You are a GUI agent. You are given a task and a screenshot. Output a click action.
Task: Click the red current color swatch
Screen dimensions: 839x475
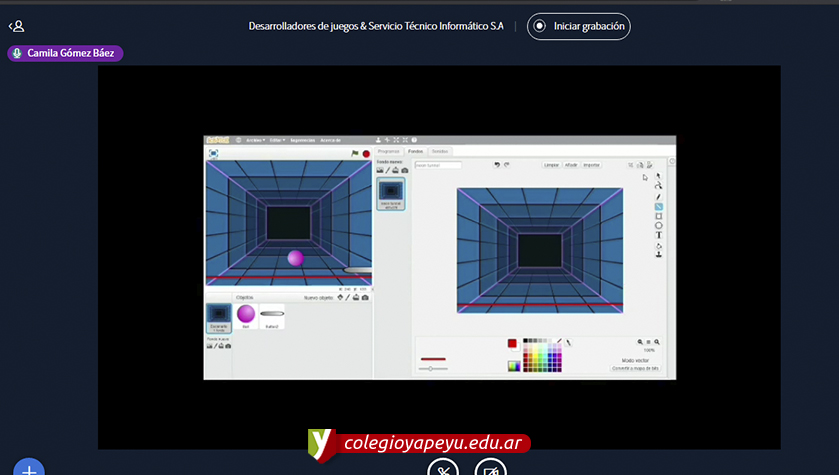[x=512, y=343]
